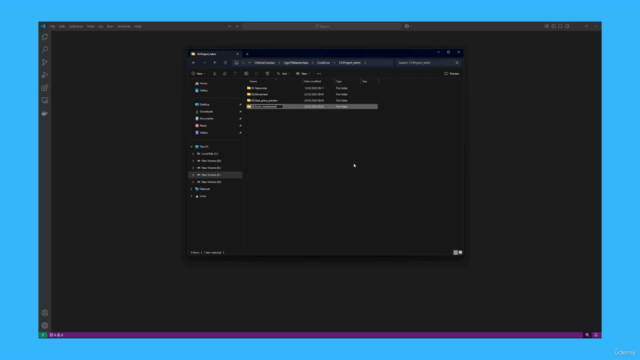Open the View menu in VS Code
The height and width of the screenshot is (360, 640).
[x=91, y=26]
